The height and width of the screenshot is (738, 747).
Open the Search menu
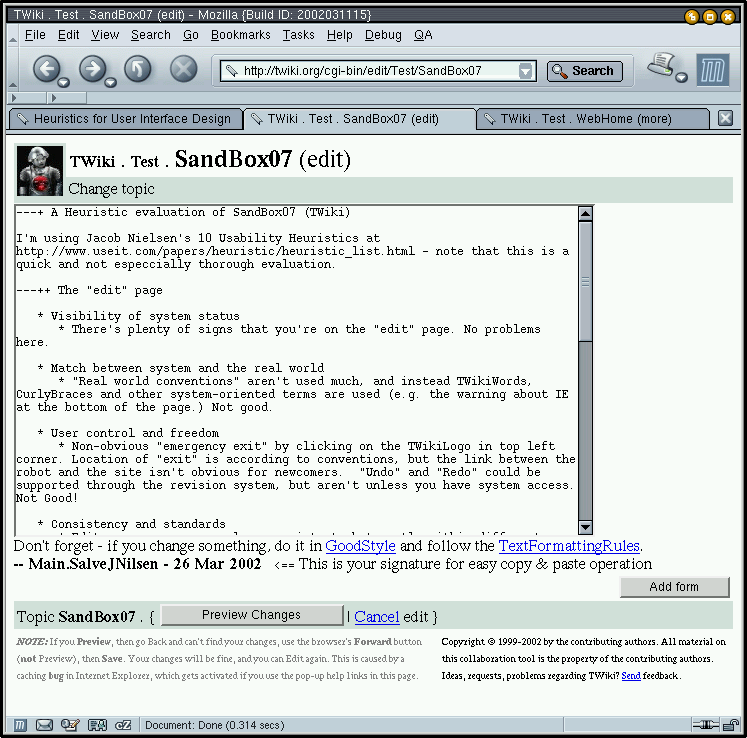[151, 35]
